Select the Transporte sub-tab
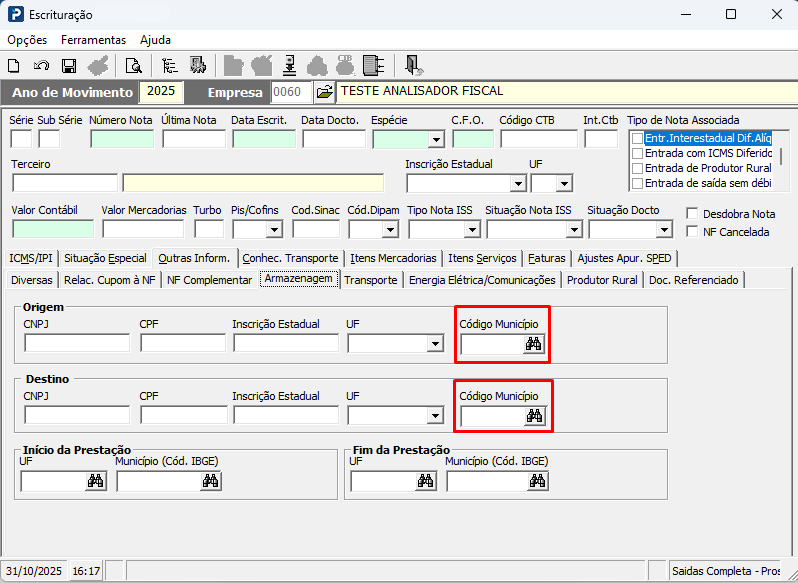Screen dimensions: 798x583 tap(370, 280)
